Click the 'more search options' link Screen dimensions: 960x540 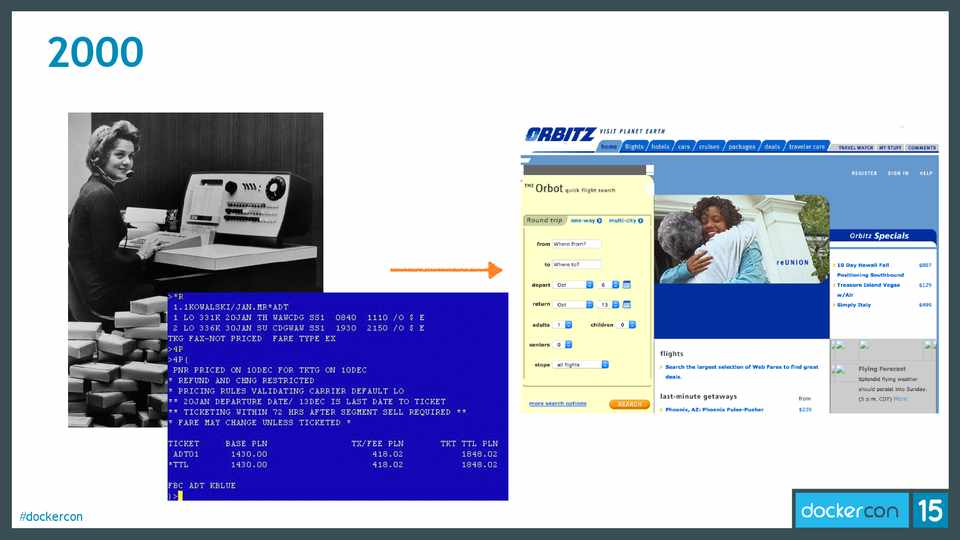tap(558, 404)
